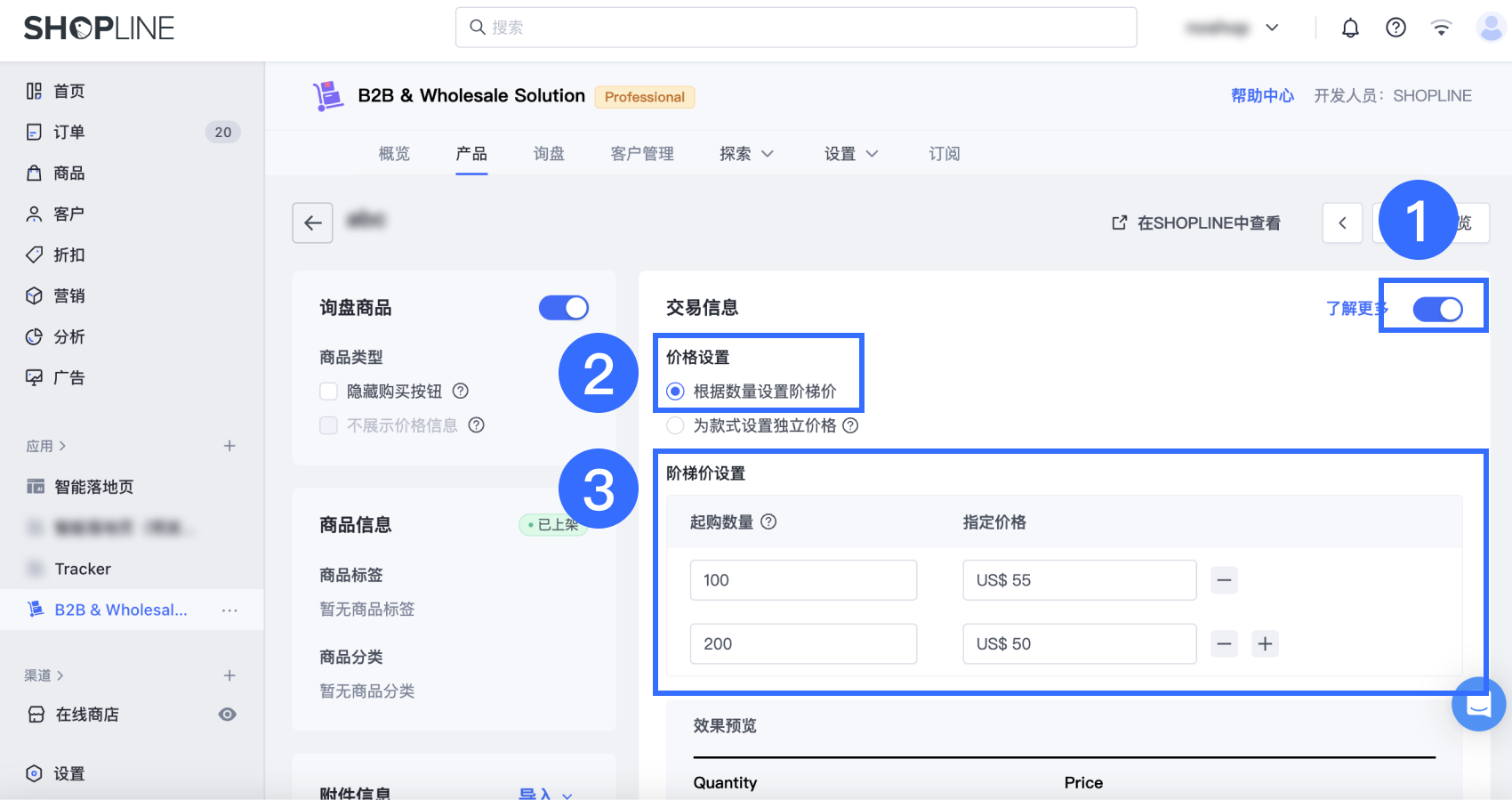Expand the 应用 section
Viewport: 1512px width, 800px height.
(46, 446)
